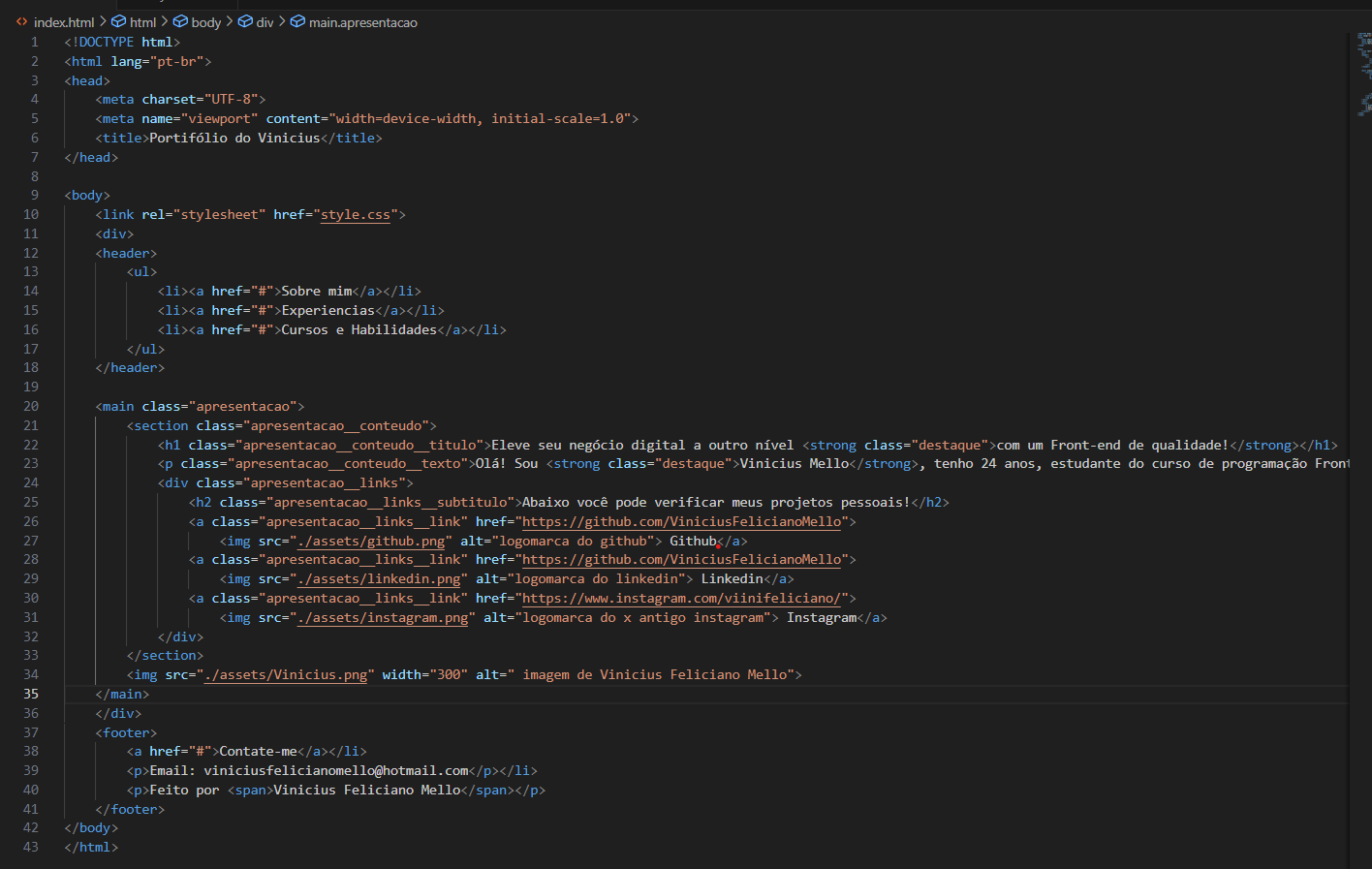Click 'Eleve seu negócio digital a outro nível' heading text
The width and height of the screenshot is (1372, 869).
point(642,446)
